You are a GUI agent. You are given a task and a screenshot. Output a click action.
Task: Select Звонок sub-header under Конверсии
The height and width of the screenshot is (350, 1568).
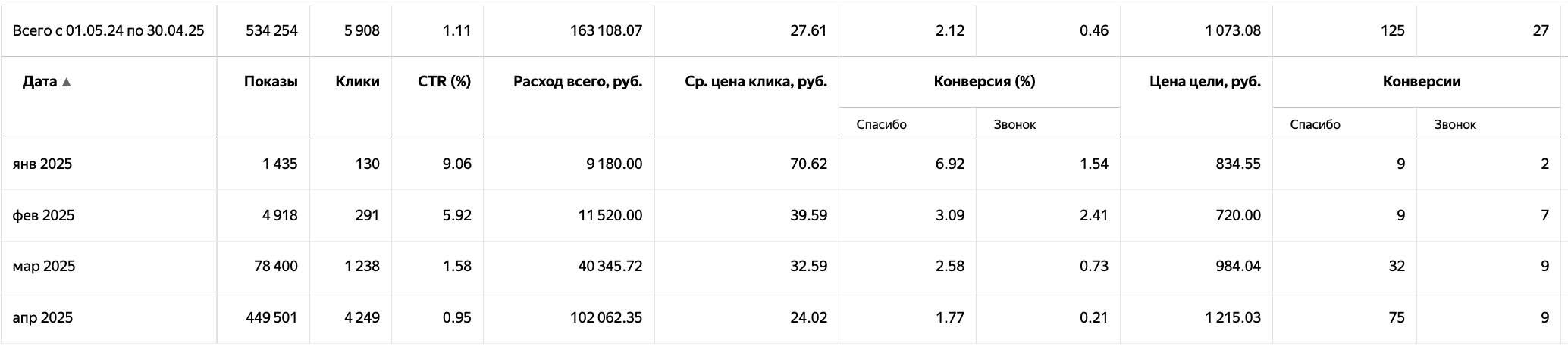[1455, 124]
